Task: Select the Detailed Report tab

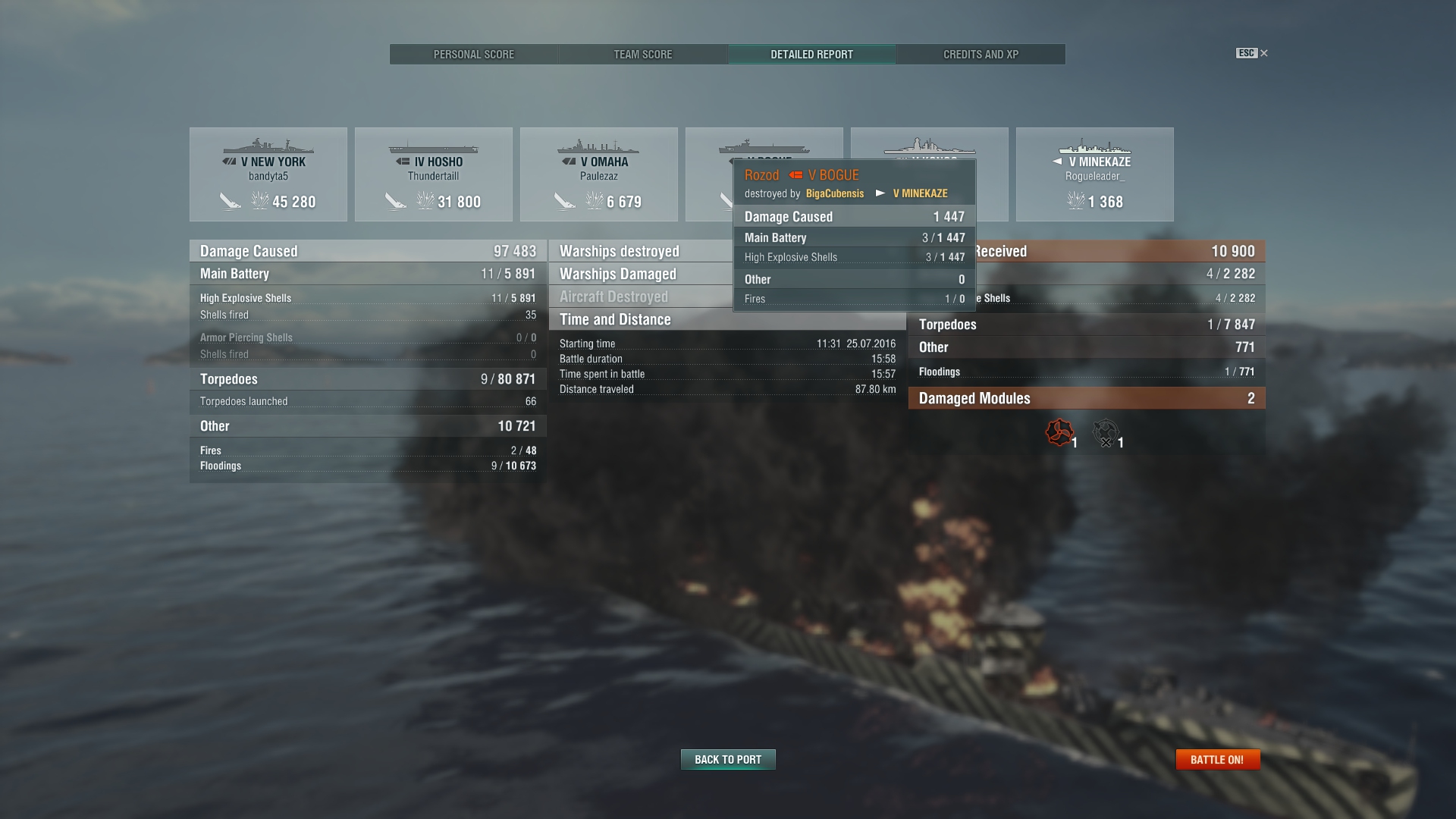Action: coord(812,55)
